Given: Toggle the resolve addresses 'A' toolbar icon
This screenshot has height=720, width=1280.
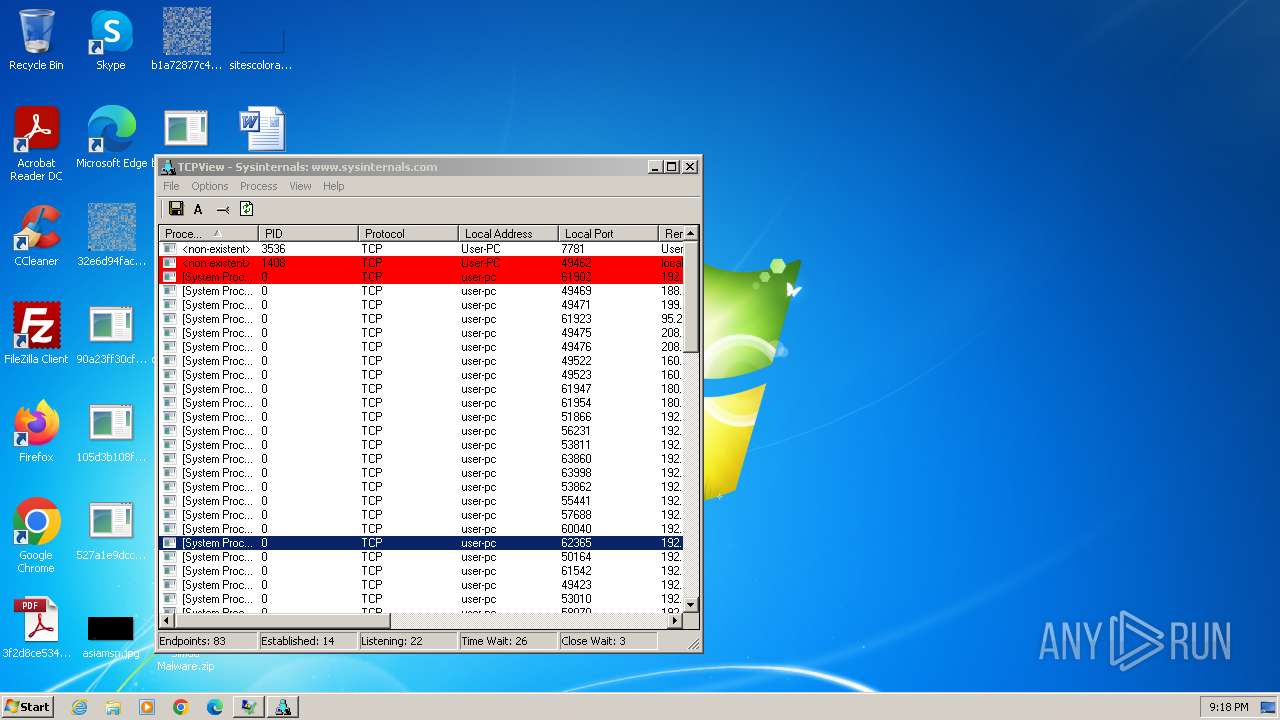Looking at the screenshot, I should coord(198,209).
